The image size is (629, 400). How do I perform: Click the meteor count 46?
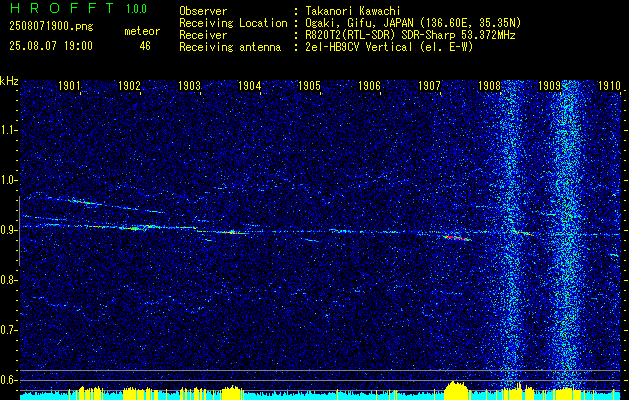click(145, 46)
